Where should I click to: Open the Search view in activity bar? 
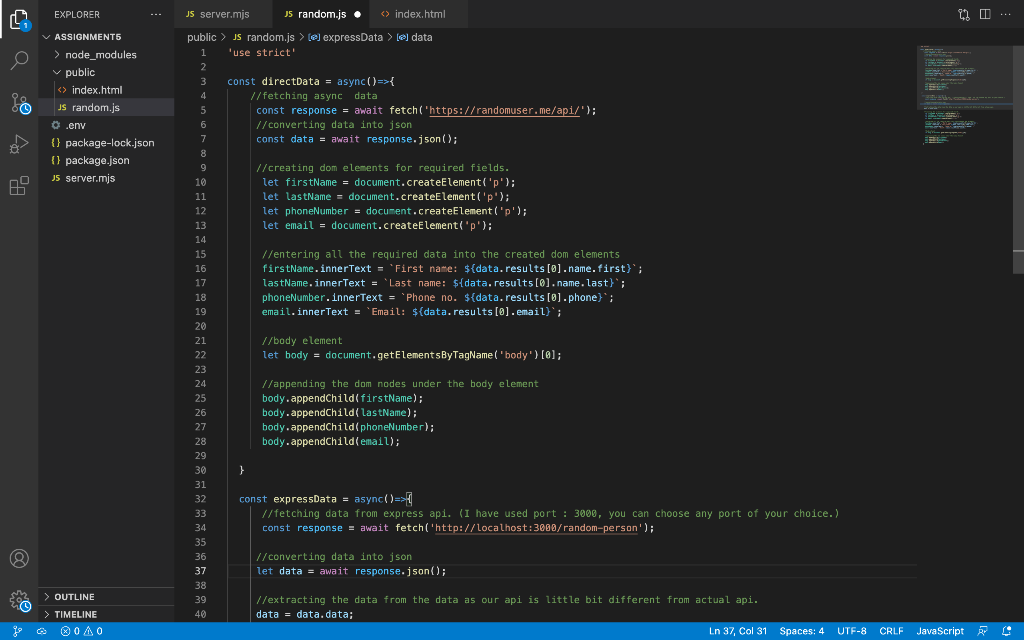coord(19,60)
